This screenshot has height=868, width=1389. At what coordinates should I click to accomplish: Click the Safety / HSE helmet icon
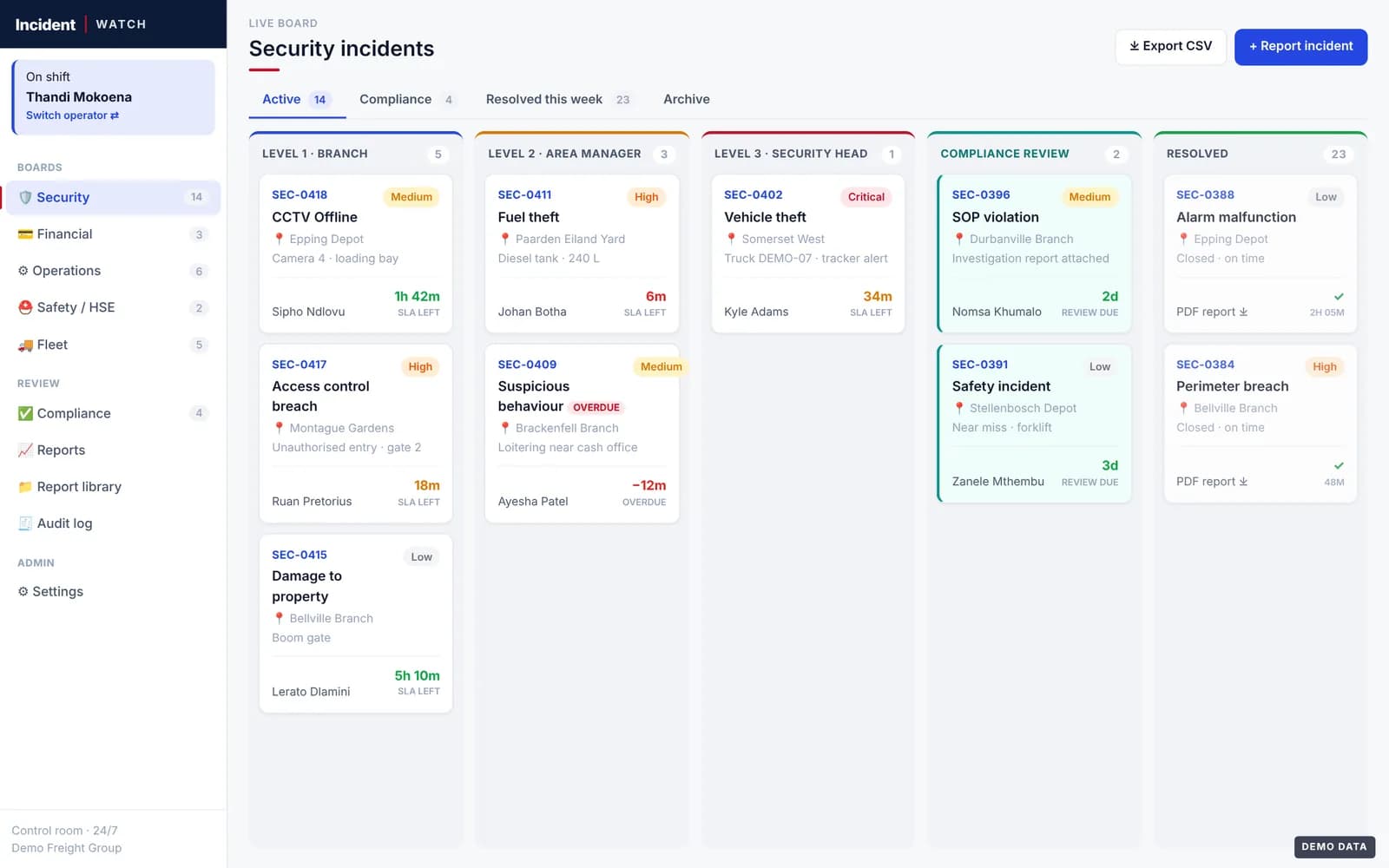(25, 307)
